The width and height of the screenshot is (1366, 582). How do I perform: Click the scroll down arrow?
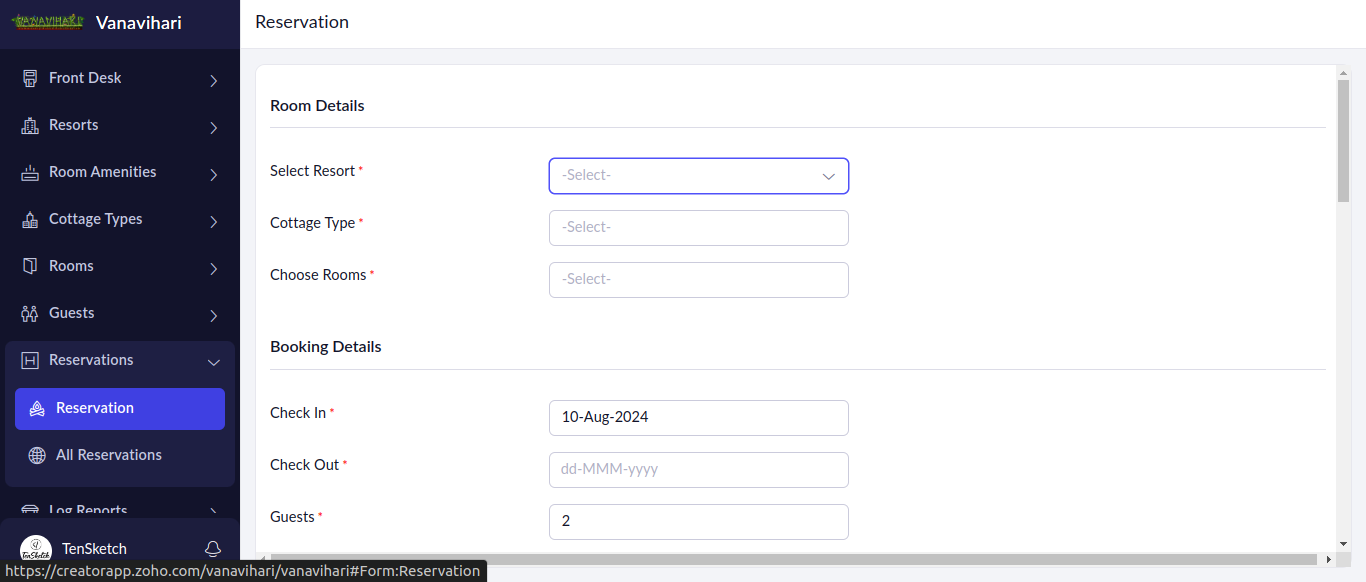click(1343, 544)
